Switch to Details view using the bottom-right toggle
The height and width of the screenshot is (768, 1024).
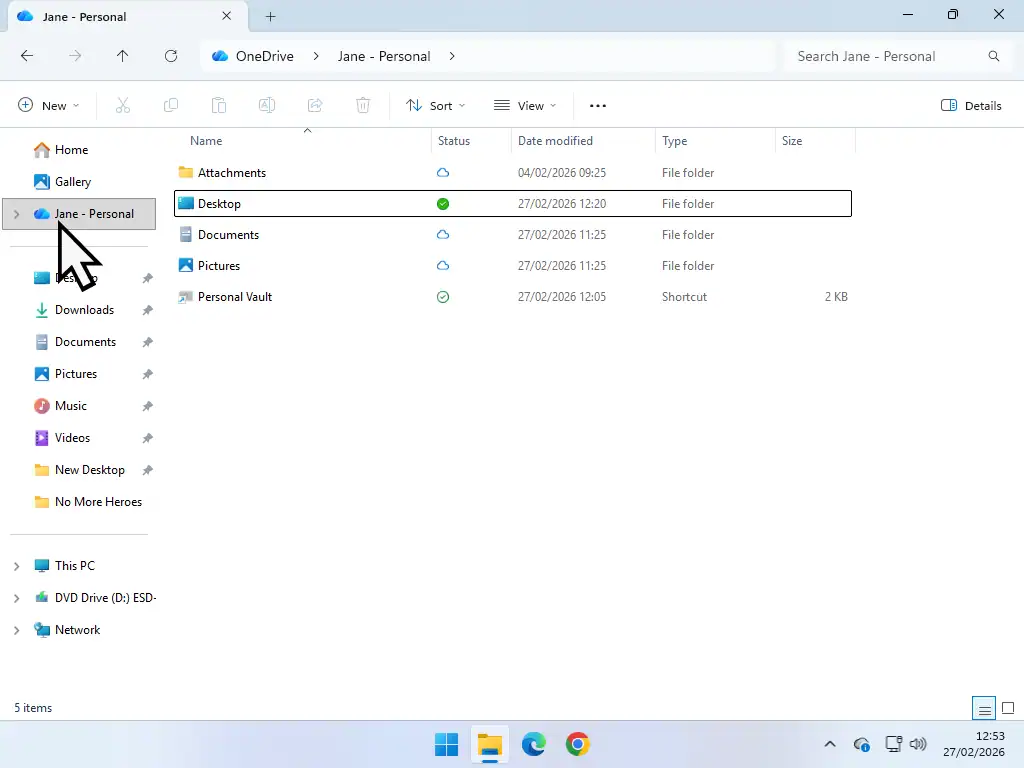(x=983, y=707)
